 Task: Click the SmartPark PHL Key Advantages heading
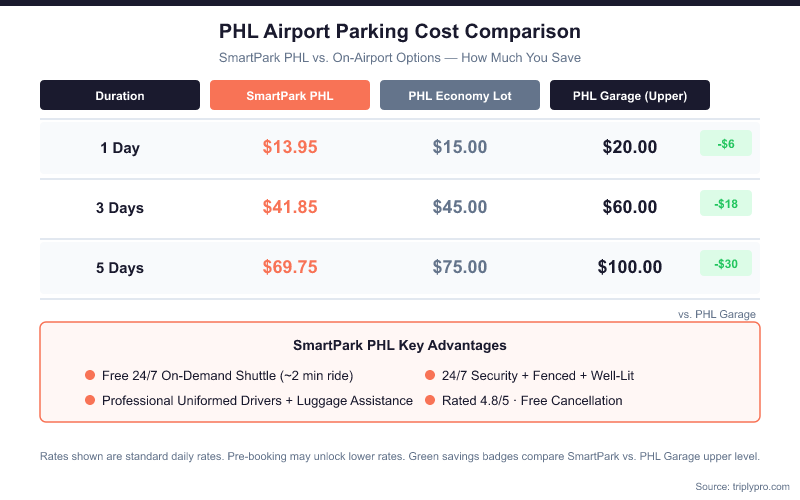point(400,345)
